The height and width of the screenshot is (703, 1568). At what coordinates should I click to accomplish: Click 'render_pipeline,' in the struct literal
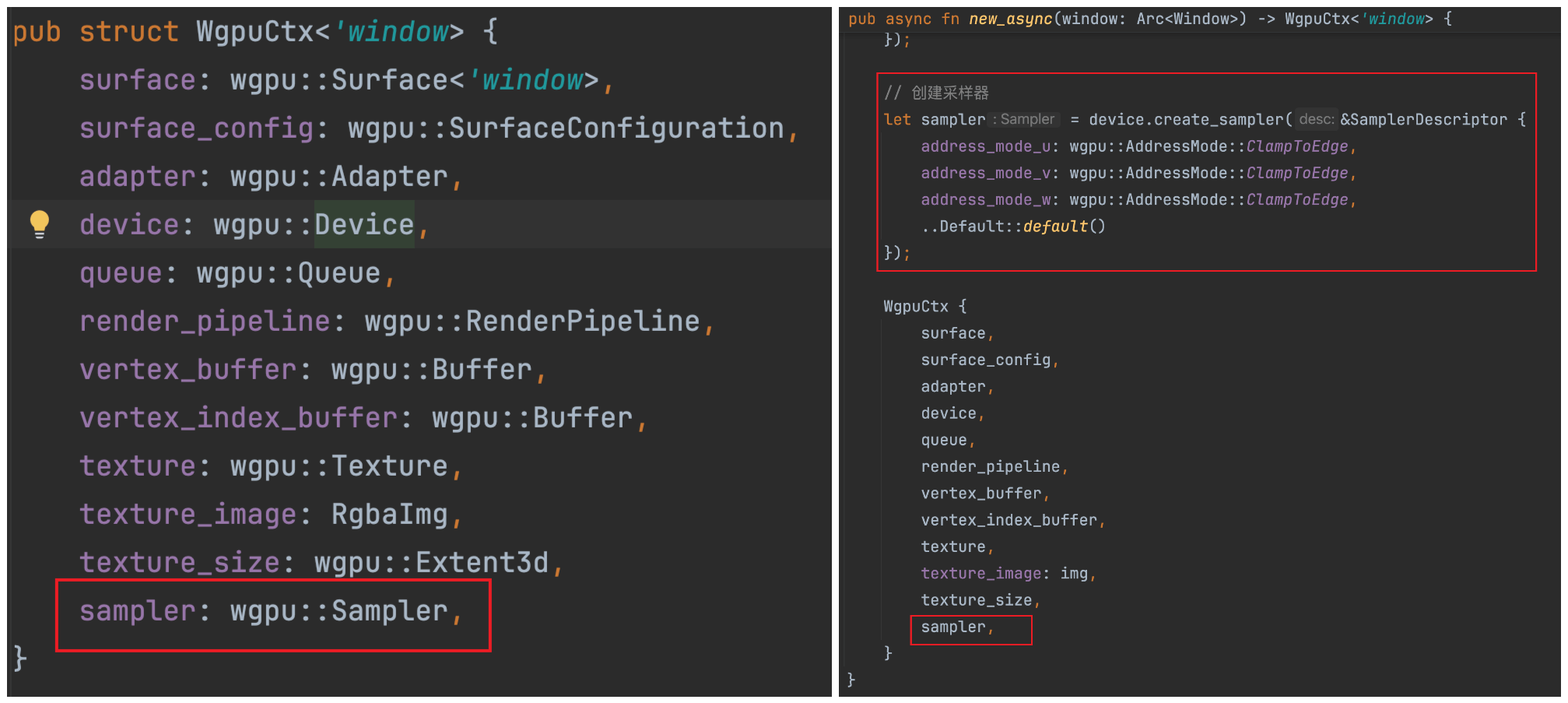click(x=994, y=466)
